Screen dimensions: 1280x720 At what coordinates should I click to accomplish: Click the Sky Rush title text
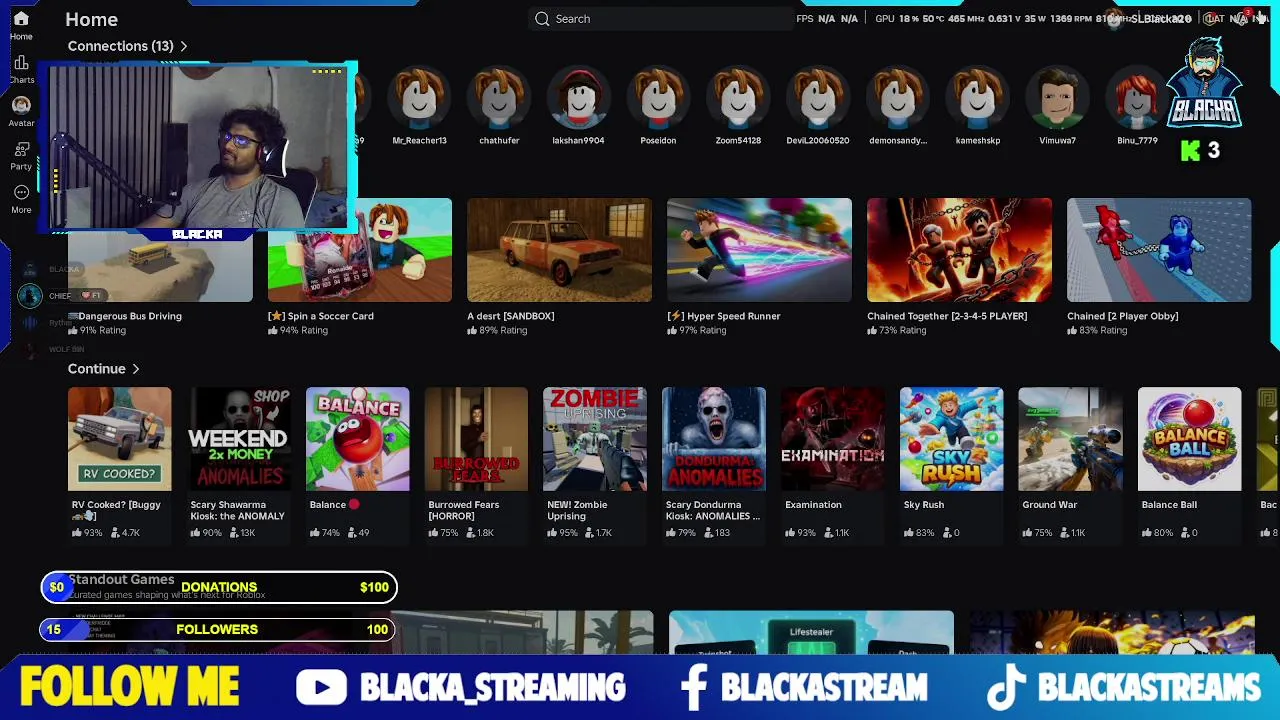[923, 505]
